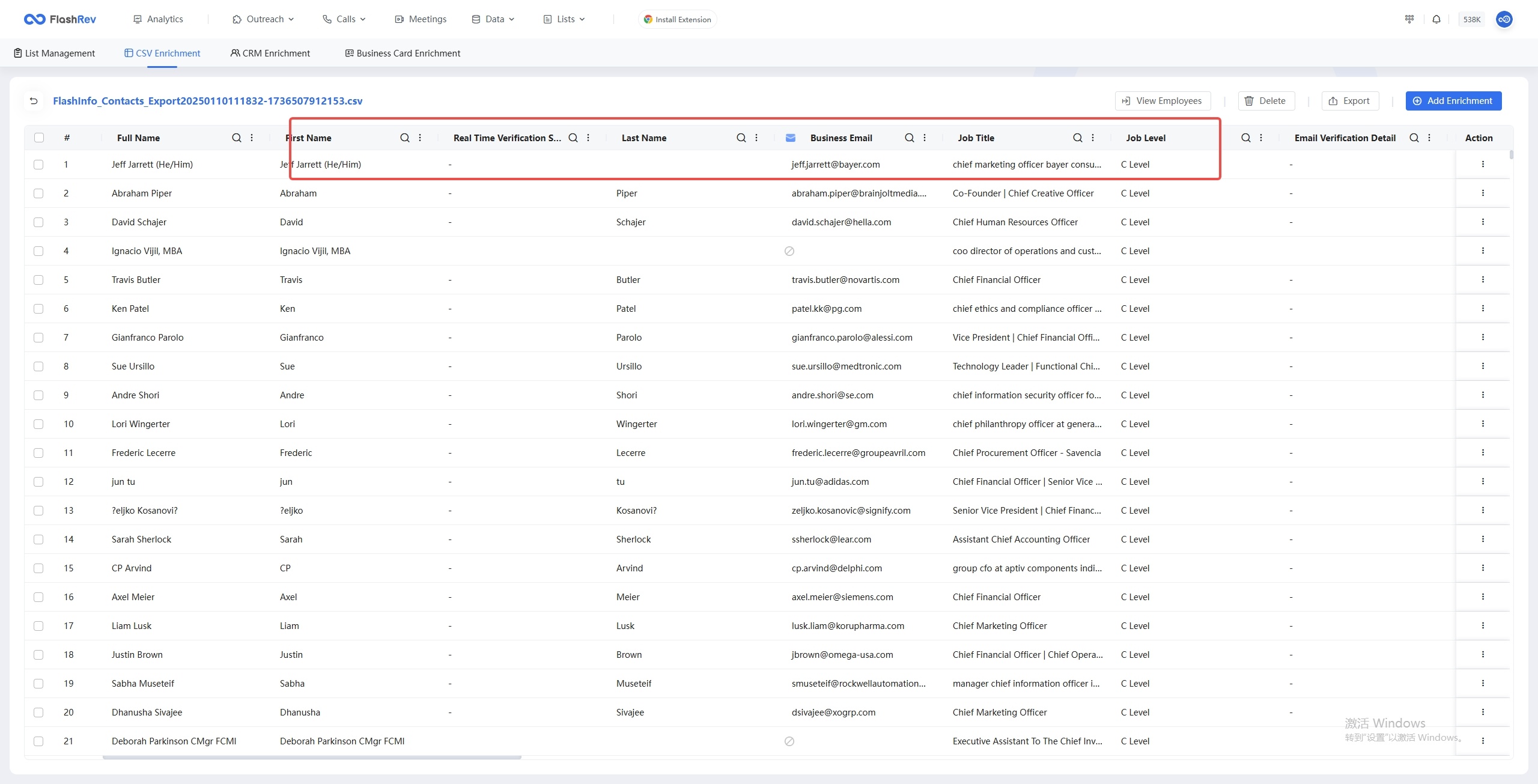Select the Deborah Parkinson row checkbox
Screen dimensions: 1538x784
coord(38,741)
